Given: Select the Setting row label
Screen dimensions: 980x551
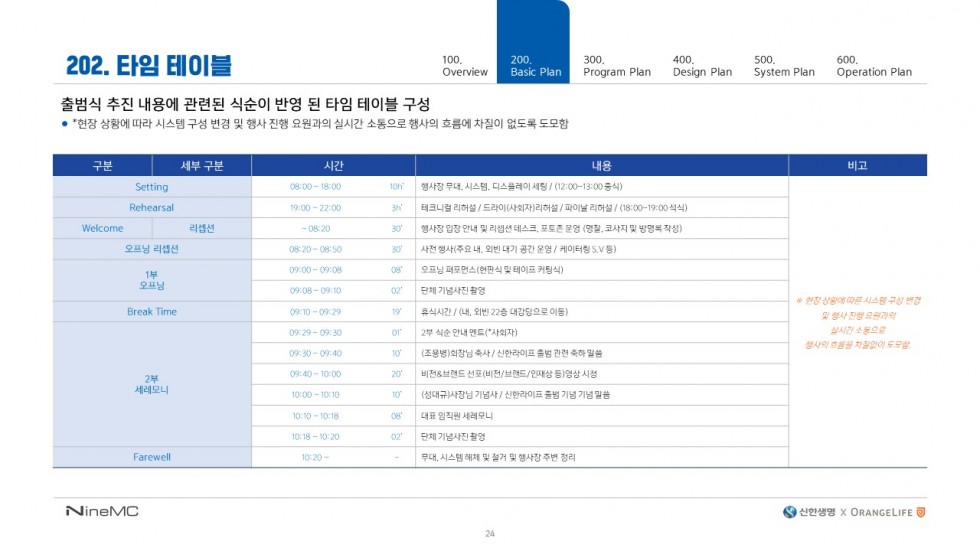Looking at the screenshot, I should pyautogui.click(x=152, y=187).
